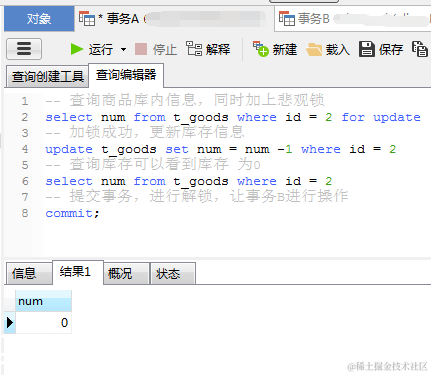This screenshot has width=431, height=375.
Task: Click the select statement on line 6
Action: click(189, 181)
